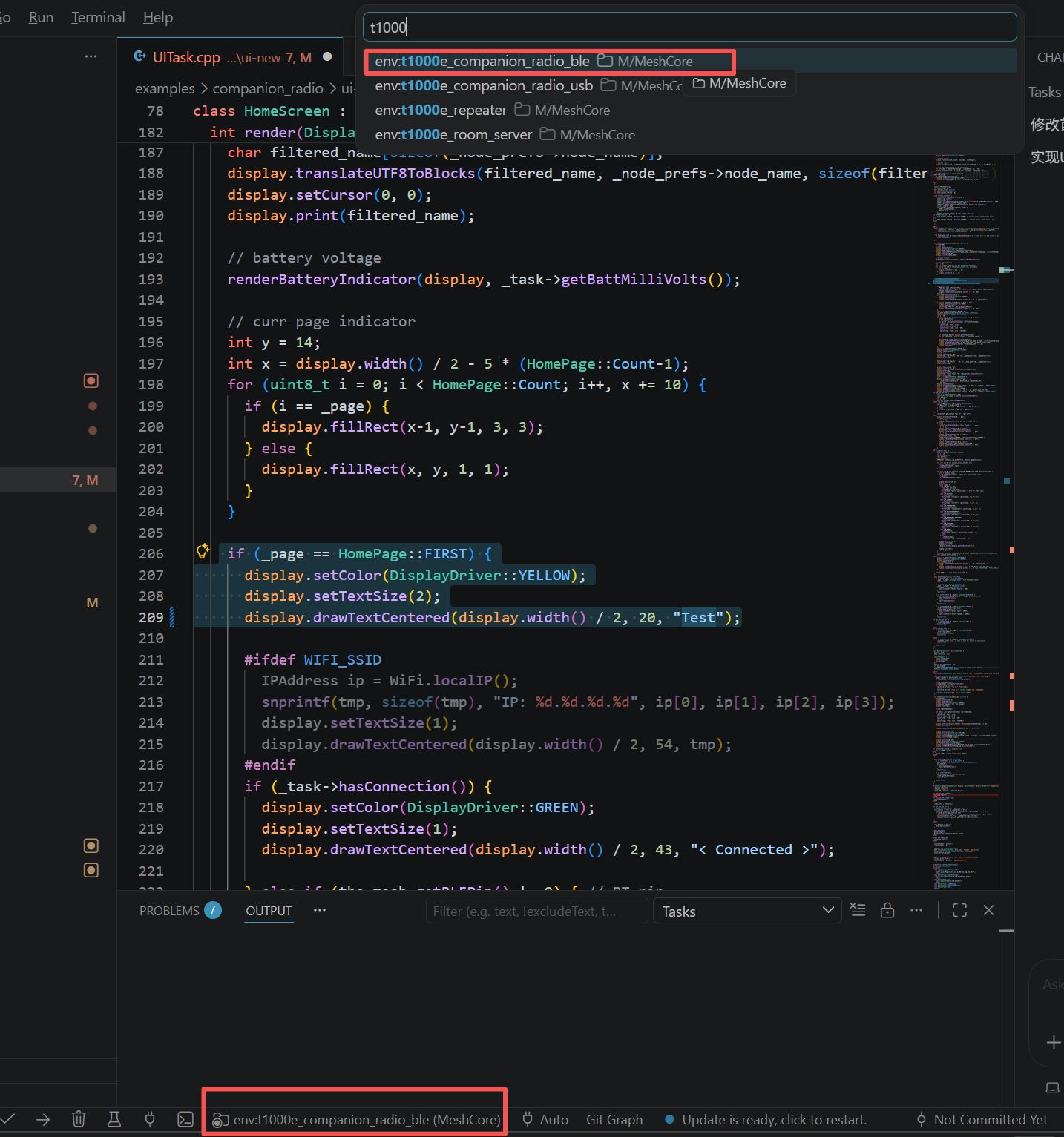Click the output Filter text field
The image size is (1064, 1137).
(536, 912)
